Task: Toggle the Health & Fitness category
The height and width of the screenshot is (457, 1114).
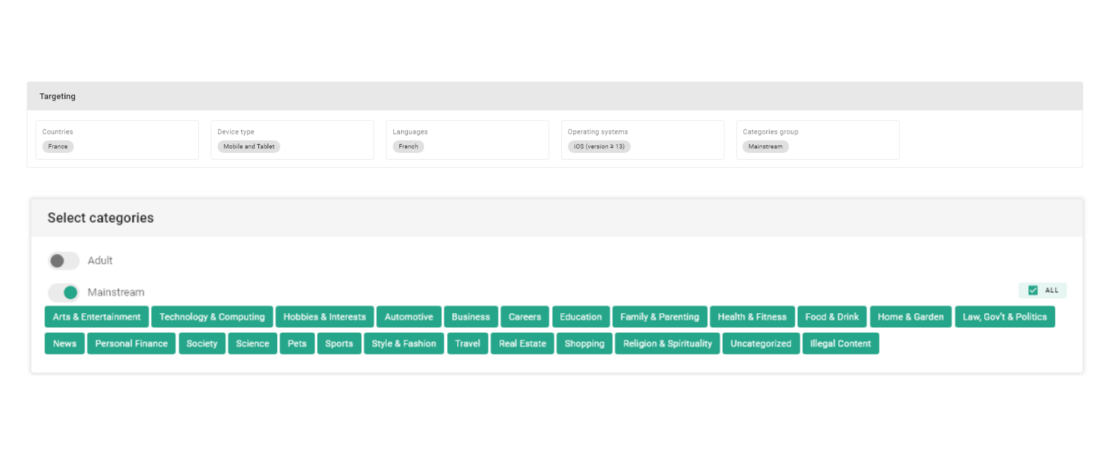Action: coord(752,317)
